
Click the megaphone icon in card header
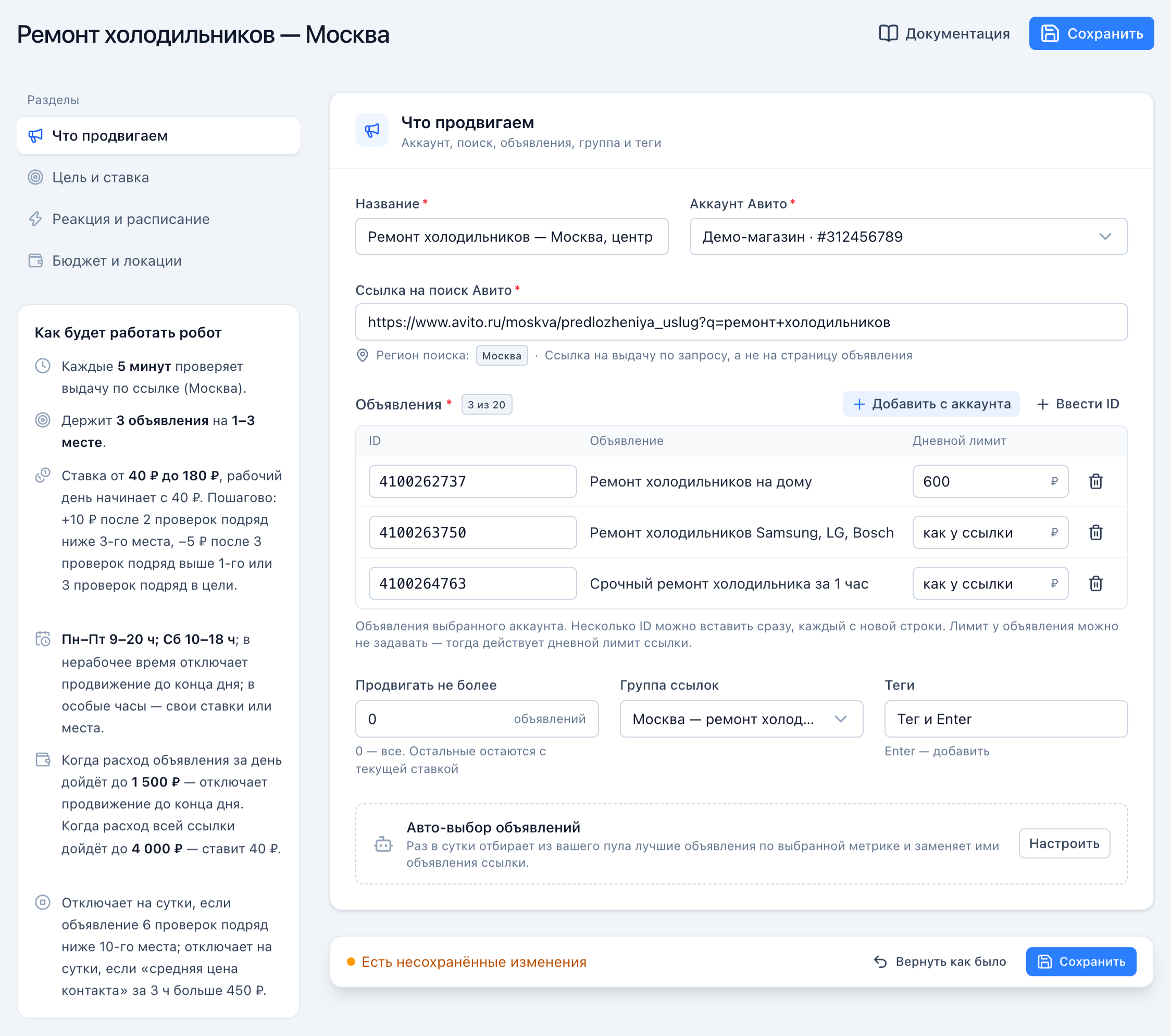[x=372, y=131]
